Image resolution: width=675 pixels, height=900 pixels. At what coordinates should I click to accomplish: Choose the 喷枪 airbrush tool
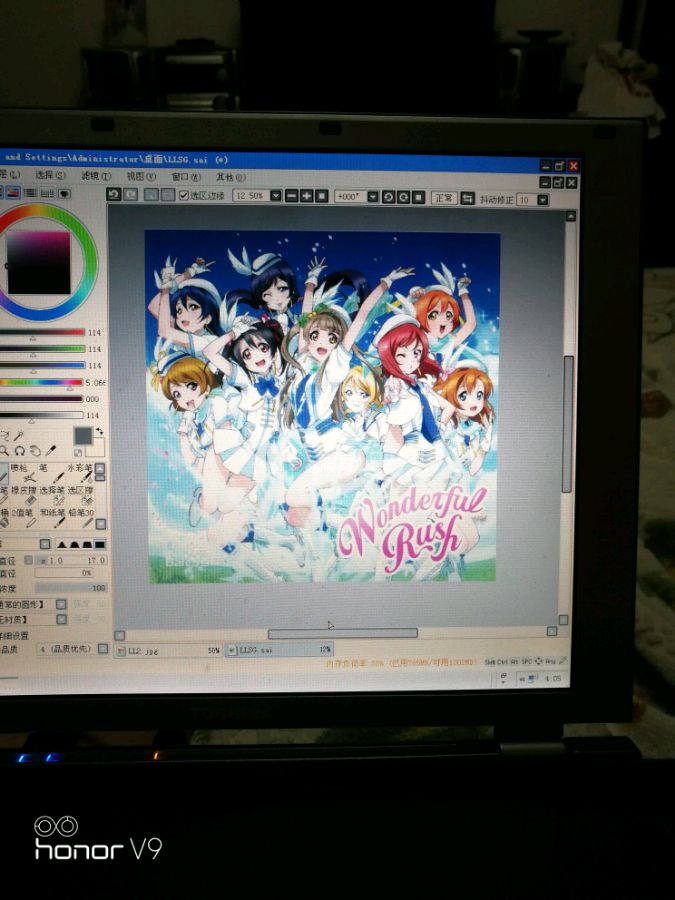(x=22, y=474)
